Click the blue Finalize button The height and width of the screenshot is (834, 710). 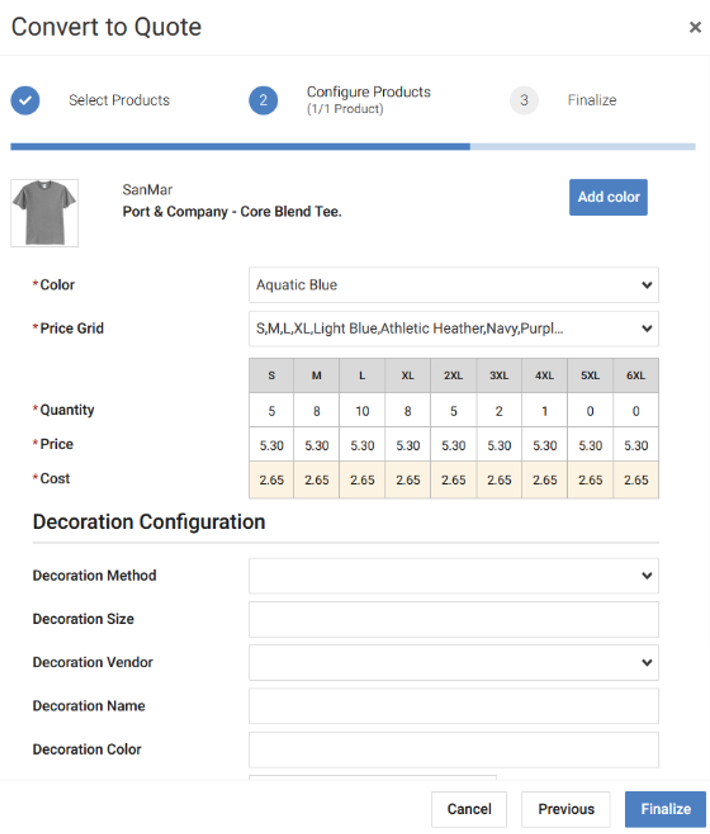(x=665, y=809)
